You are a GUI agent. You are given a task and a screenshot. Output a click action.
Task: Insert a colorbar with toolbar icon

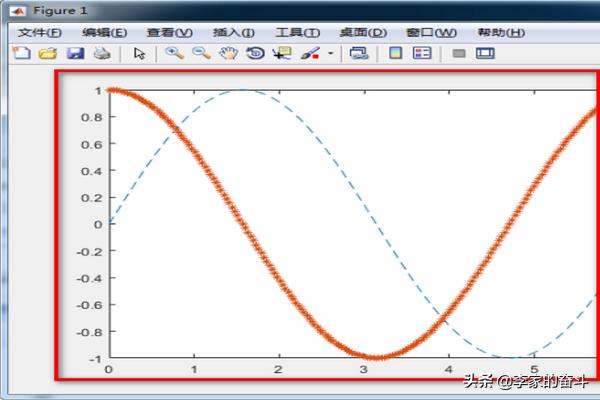[x=396, y=53]
